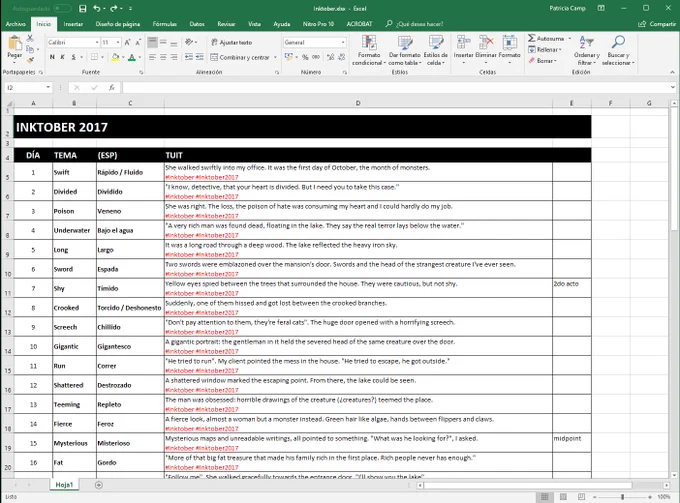Image resolution: width=680 pixels, height=503 pixels.
Task: Click the Rellenar fill button
Action: pyautogui.click(x=545, y=49)
